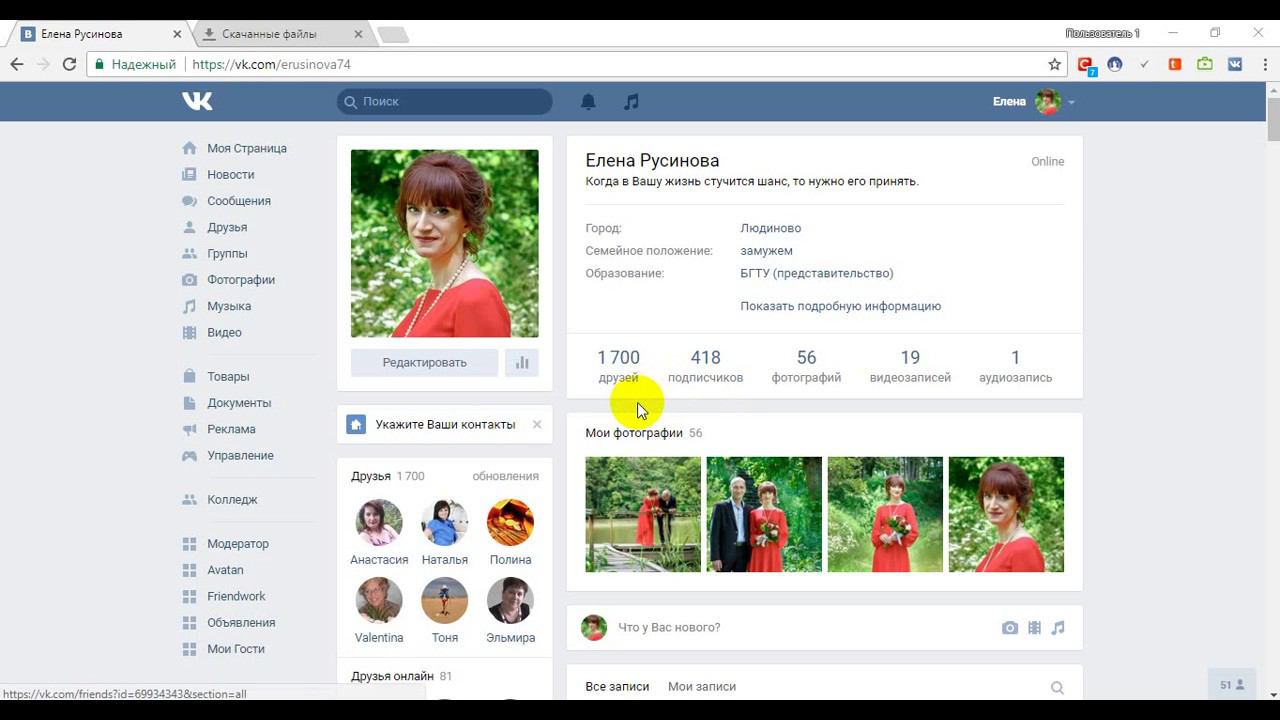Click the green padlock secure icon
This screenshot has height=720, width=1280.
98,64
